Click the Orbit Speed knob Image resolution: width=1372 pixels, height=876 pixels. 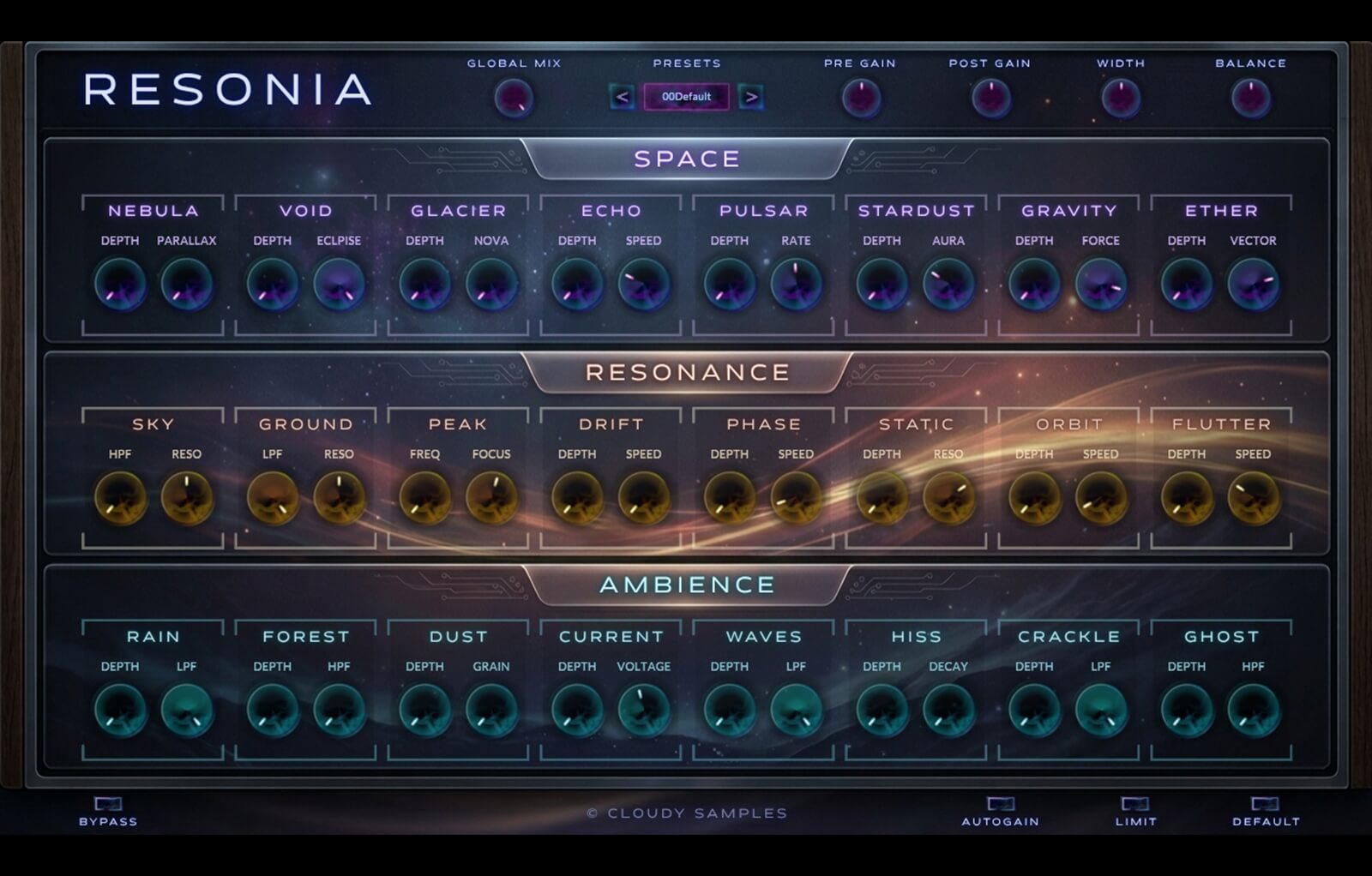pos(1101,498)
